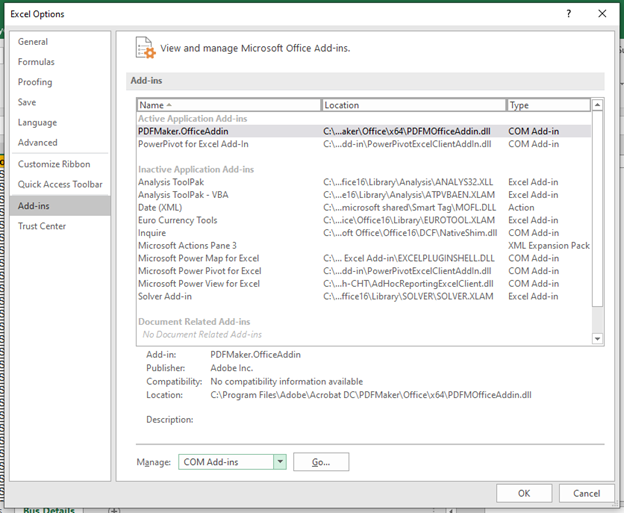Viewport: 624px width, 513px height.
Task: Sort by the Name column header
Action: [x=229, y=105]
